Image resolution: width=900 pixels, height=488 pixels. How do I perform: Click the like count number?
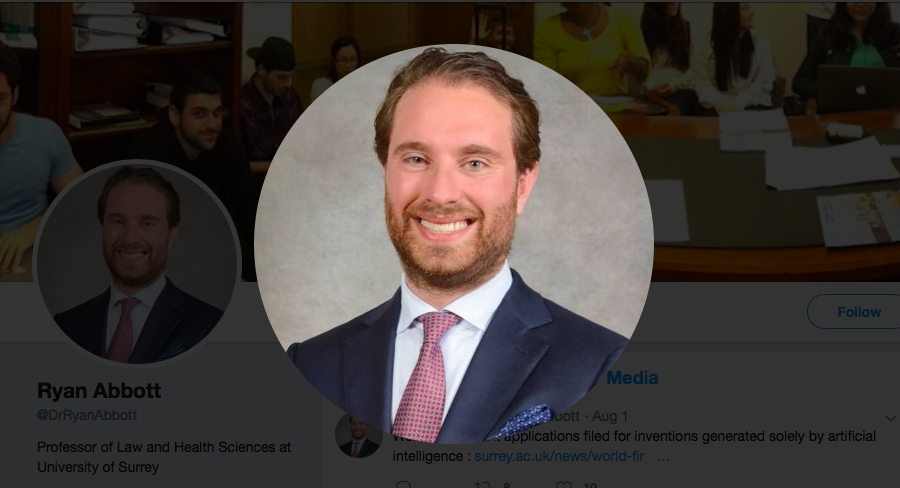(x=591, y=486)
